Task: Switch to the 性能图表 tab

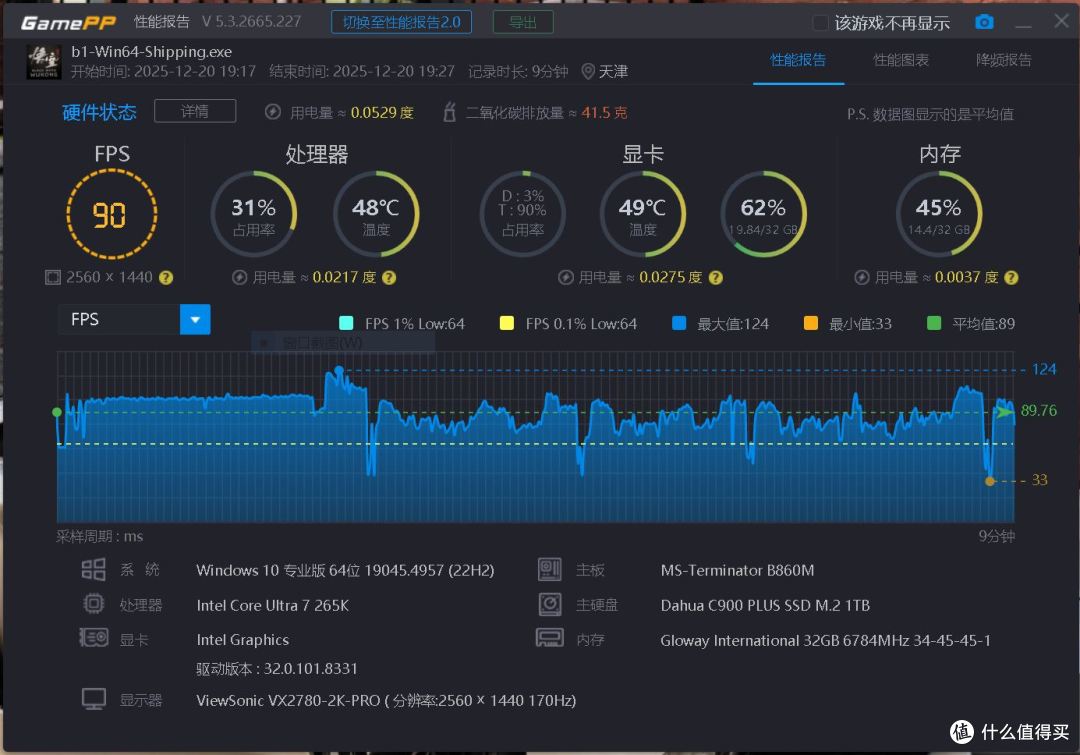Action: click(901, 61)
